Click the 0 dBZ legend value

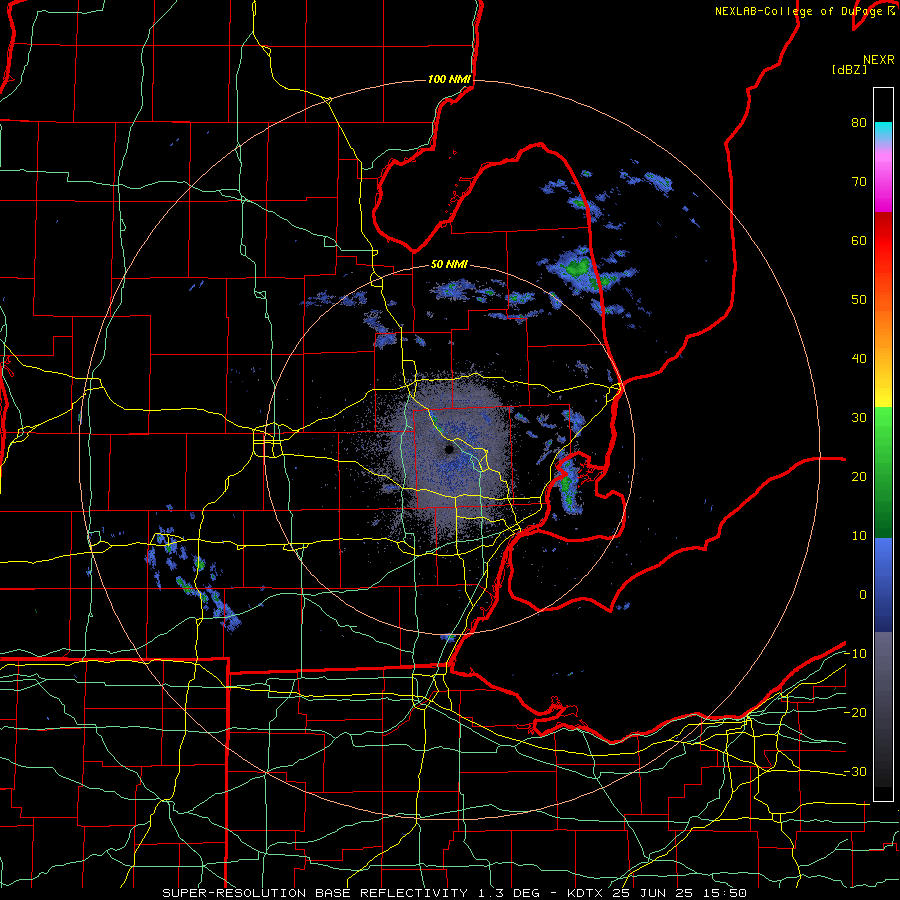(x=863, y=595)
